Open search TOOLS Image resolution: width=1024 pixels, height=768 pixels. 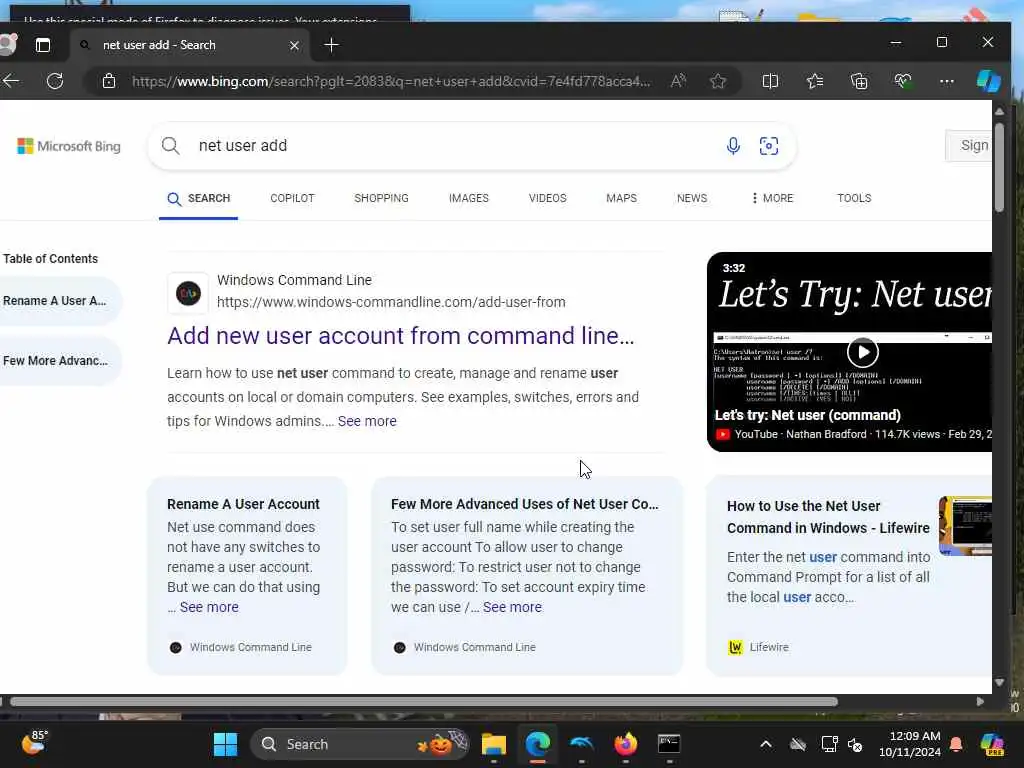[x=854, y=199]
